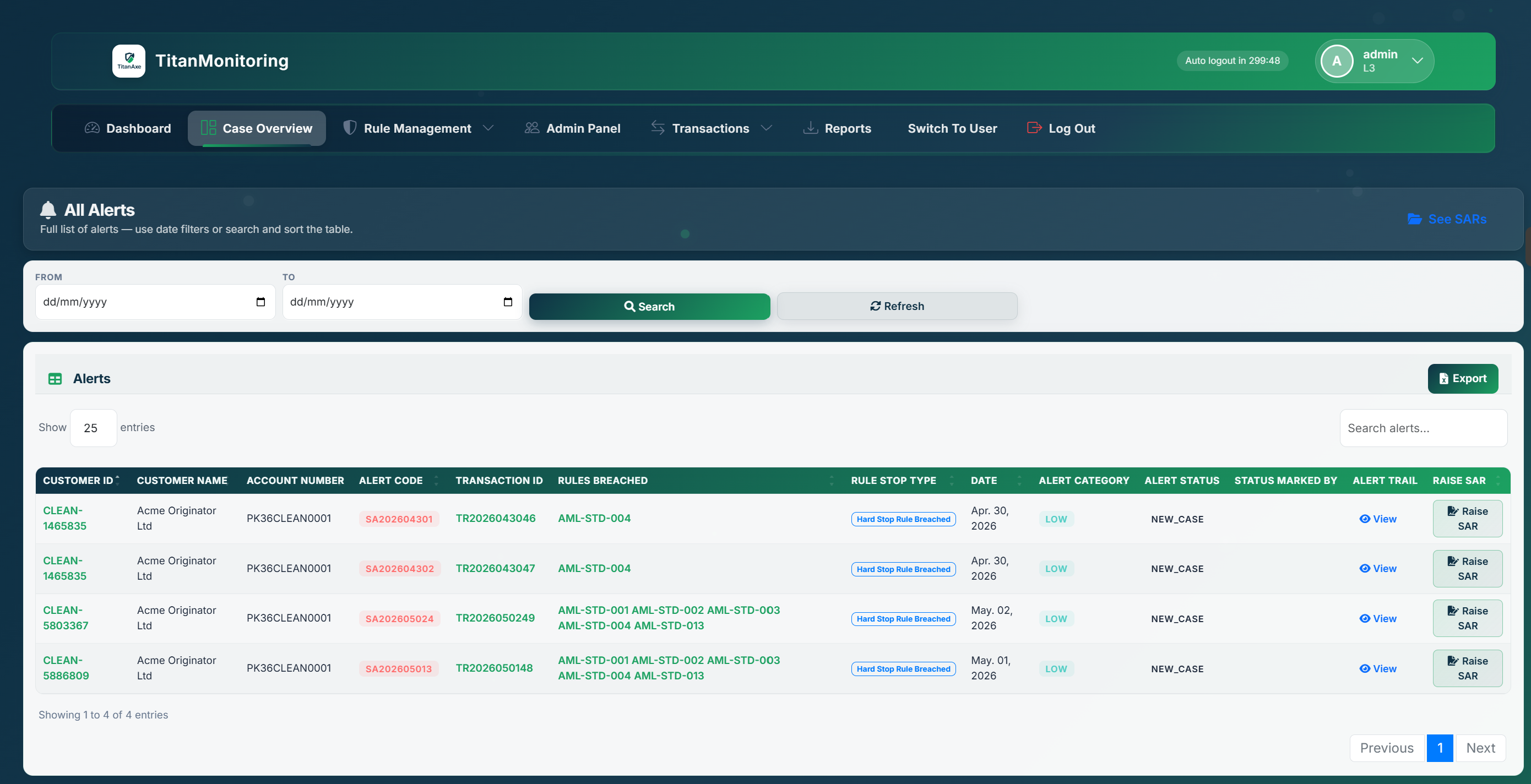Click the Dashboard gauge icon
Image resolution: width=1531 pixels, height=784 pixels.
click(92, 128)
